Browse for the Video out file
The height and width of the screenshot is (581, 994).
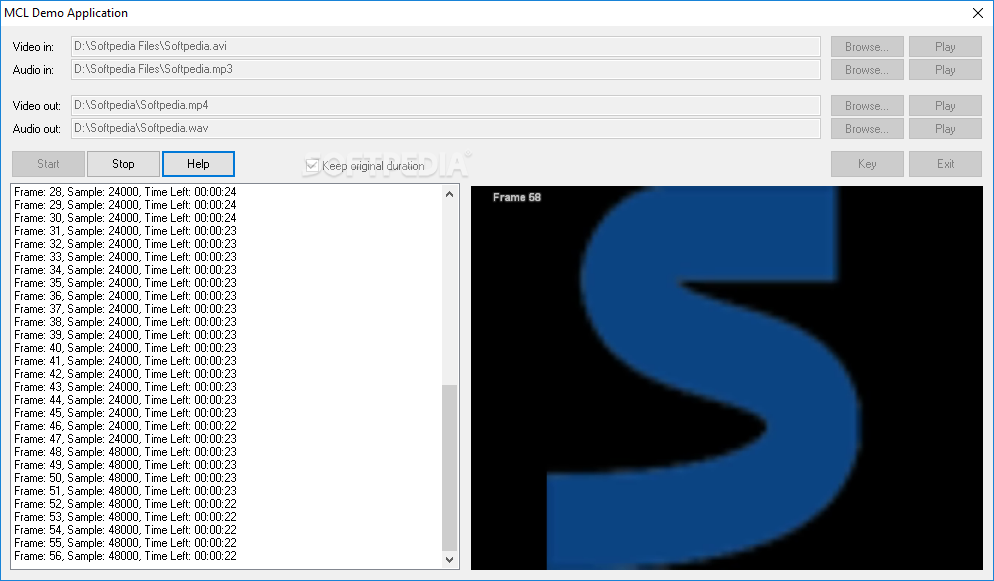(867, 106)
